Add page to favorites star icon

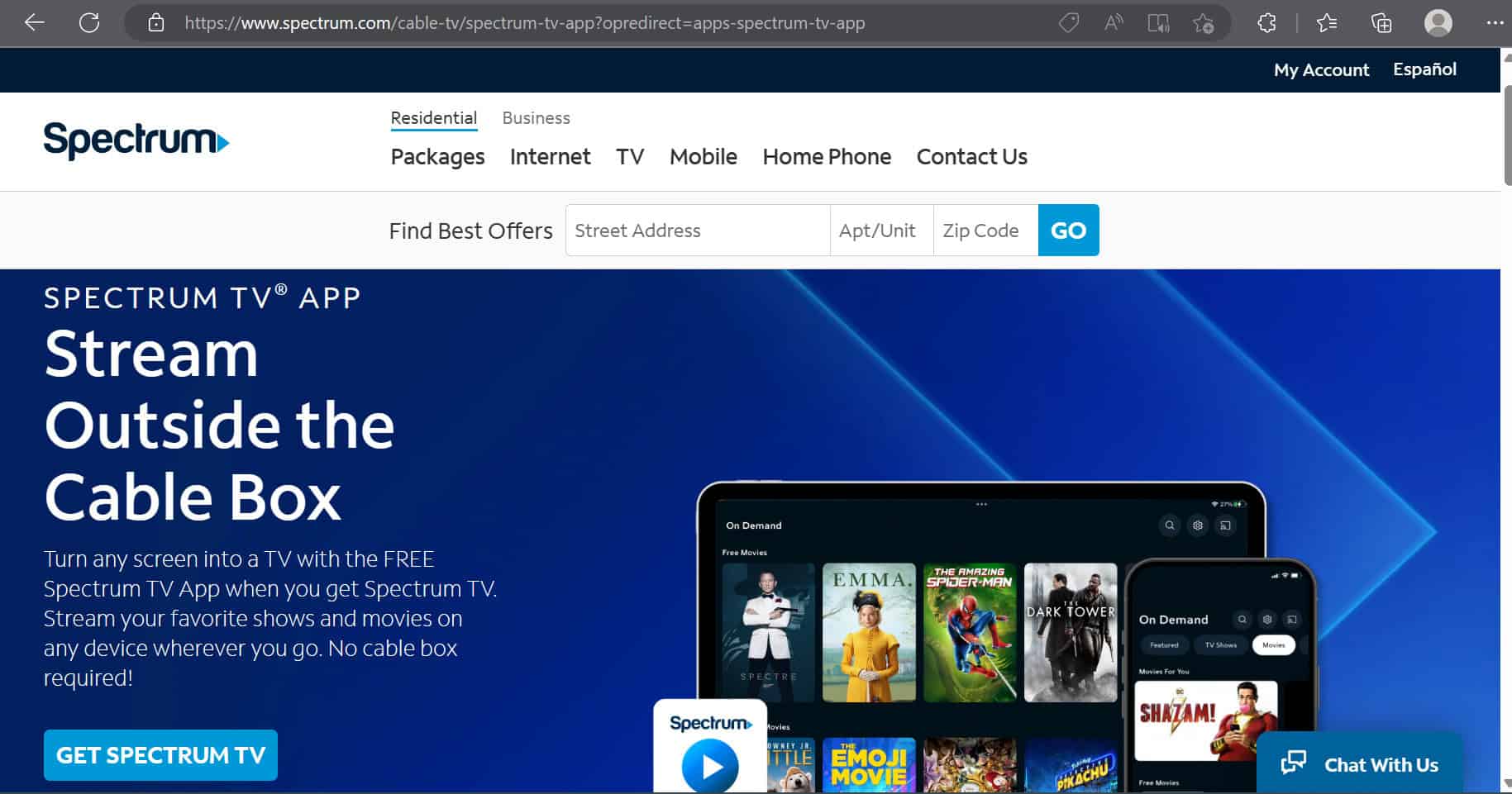1204,22
